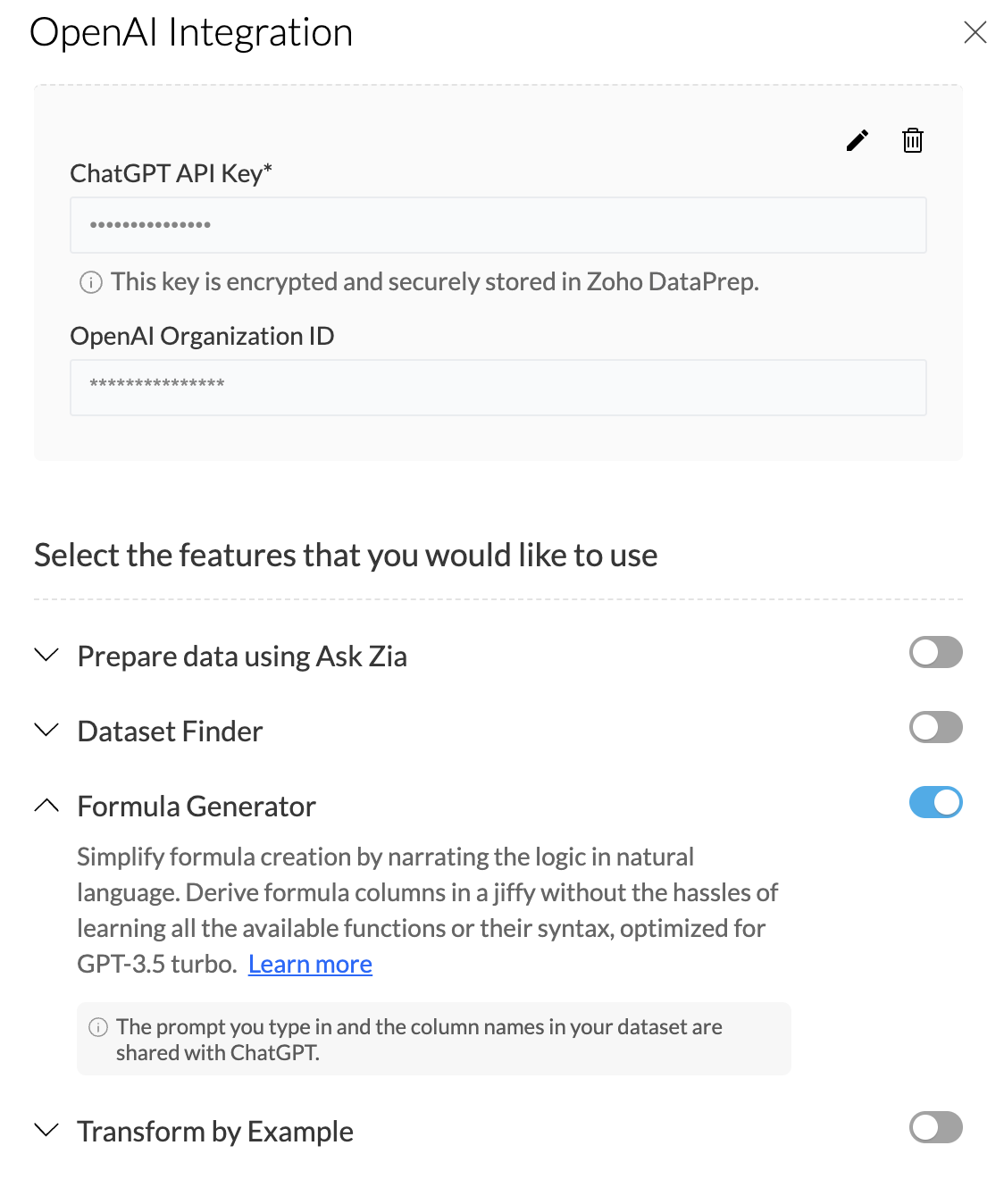Close the OpenAI Integration dialog
The width and height of the screenshot is (1004, 1204).
[x=975, y=33]
